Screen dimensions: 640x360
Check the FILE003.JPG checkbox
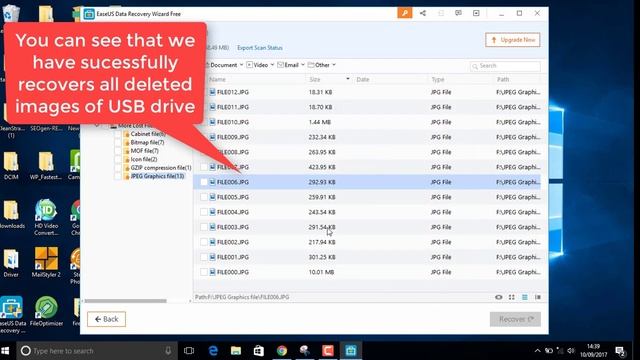(x=204, y=227)
